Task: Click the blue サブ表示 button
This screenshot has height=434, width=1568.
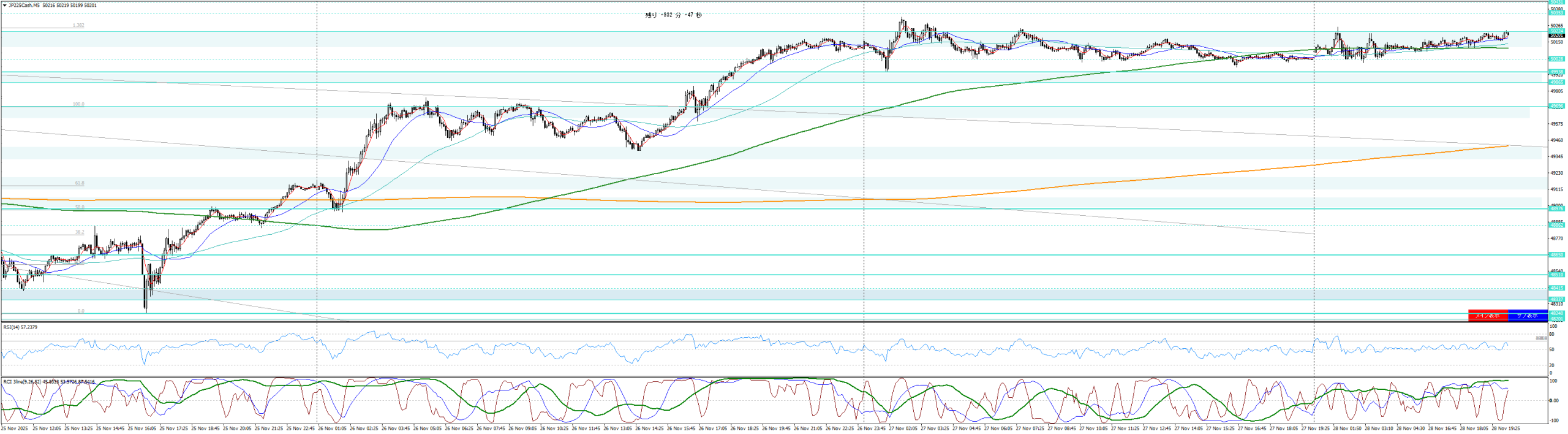Action: [1526, 316]
